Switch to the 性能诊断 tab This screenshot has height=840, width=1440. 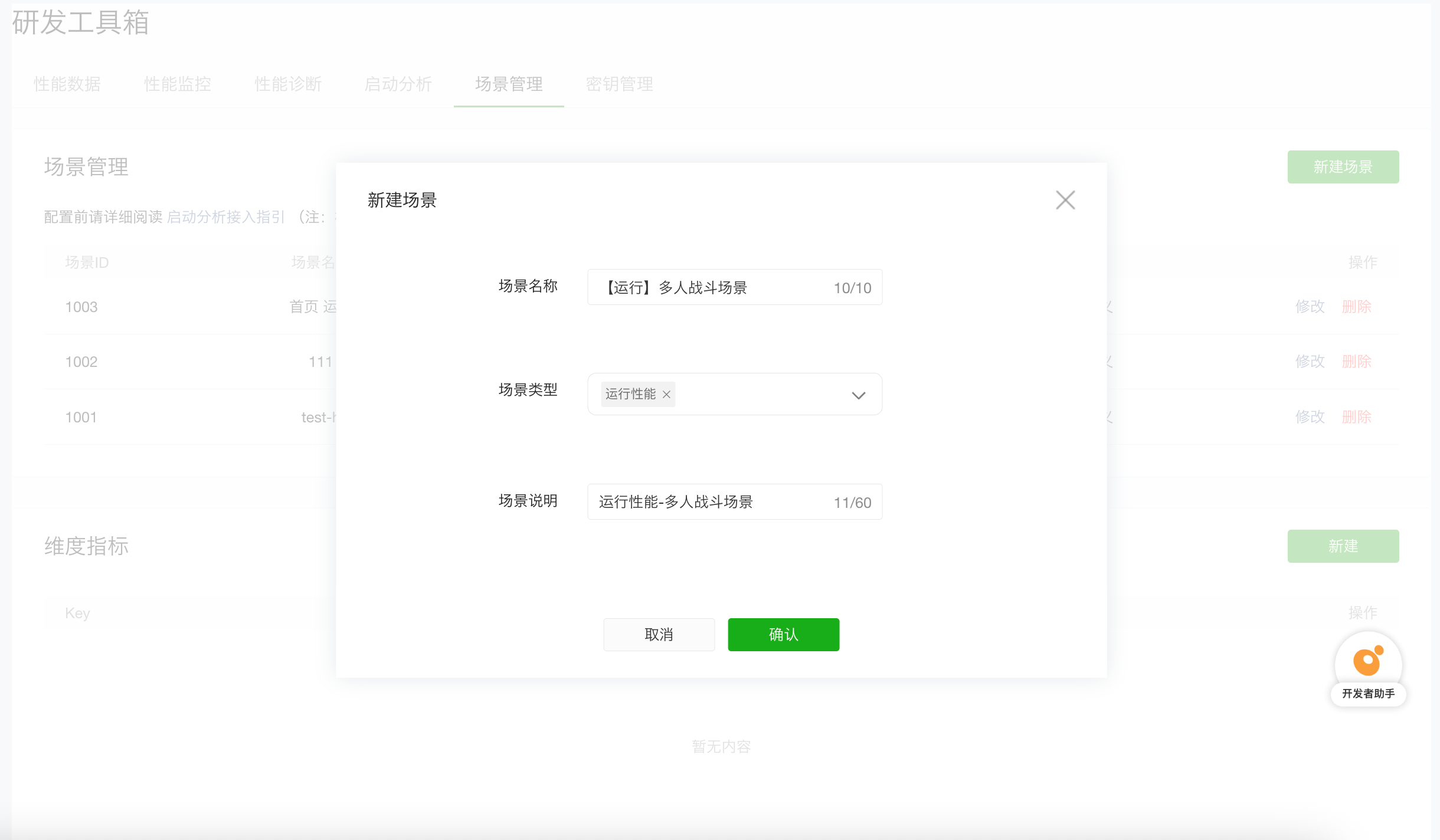288,84
